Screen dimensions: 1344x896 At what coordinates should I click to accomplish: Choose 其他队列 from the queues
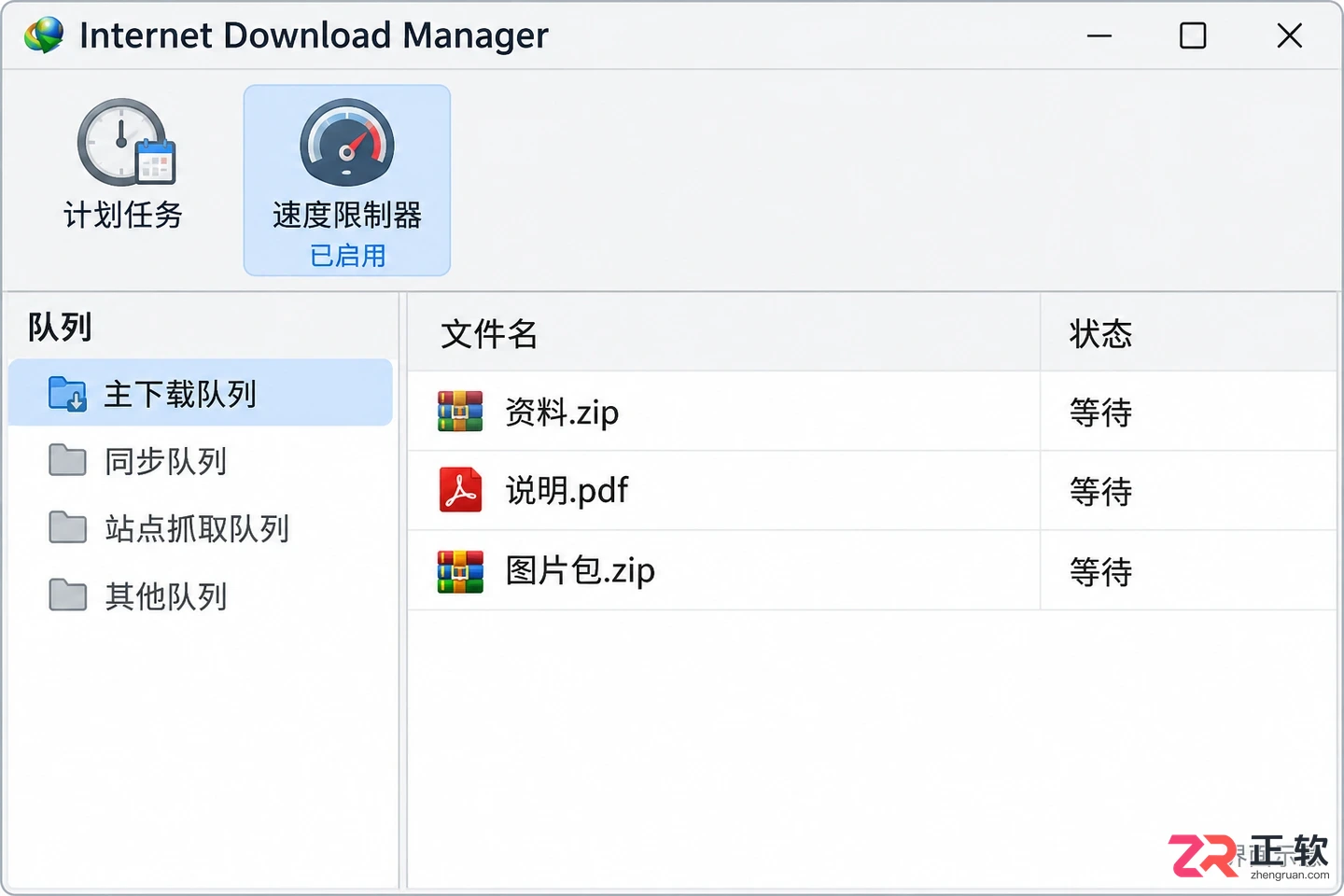200,595
